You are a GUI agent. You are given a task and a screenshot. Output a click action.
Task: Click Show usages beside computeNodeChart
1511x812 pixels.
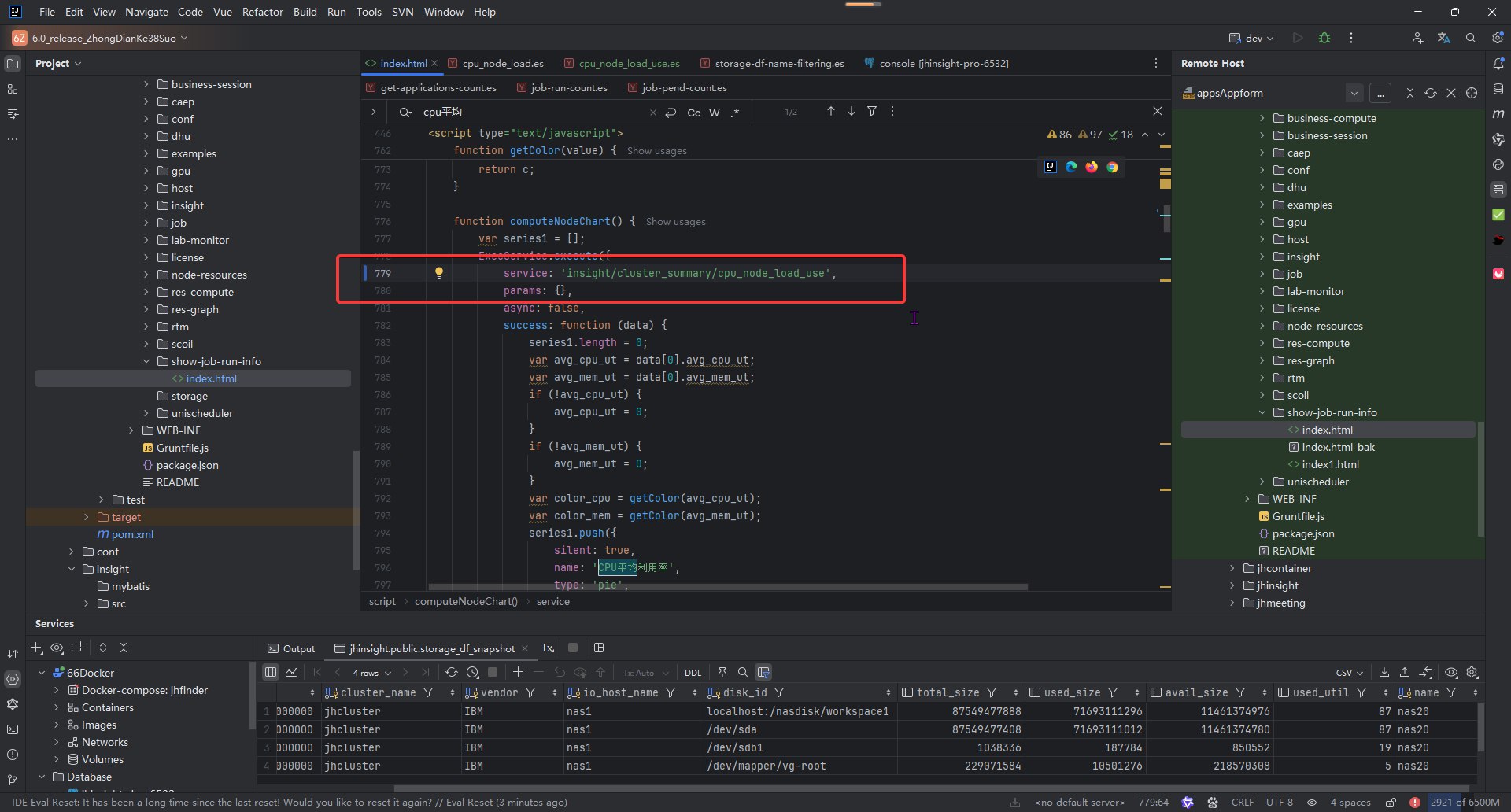(675, 222)
